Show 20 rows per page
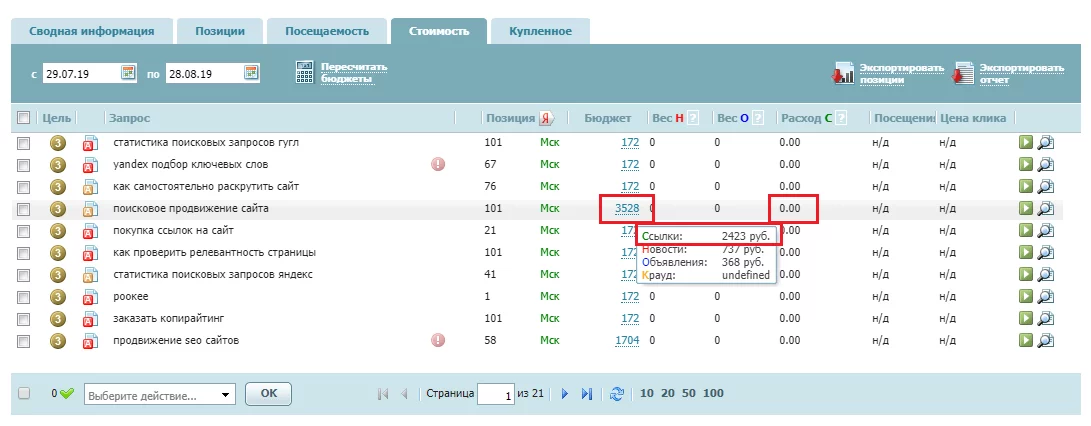Image resolution: width=1091 pixels, height=426 pixels. point(668,393)
